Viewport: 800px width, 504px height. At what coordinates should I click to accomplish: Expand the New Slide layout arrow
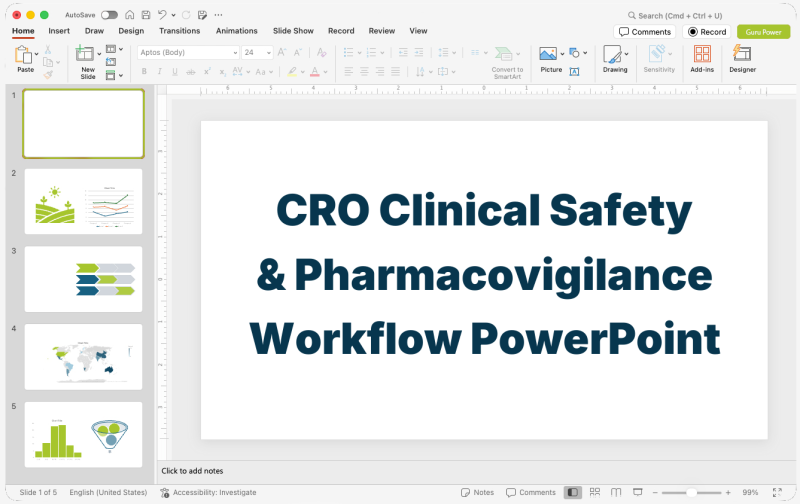tap(99, 54)
